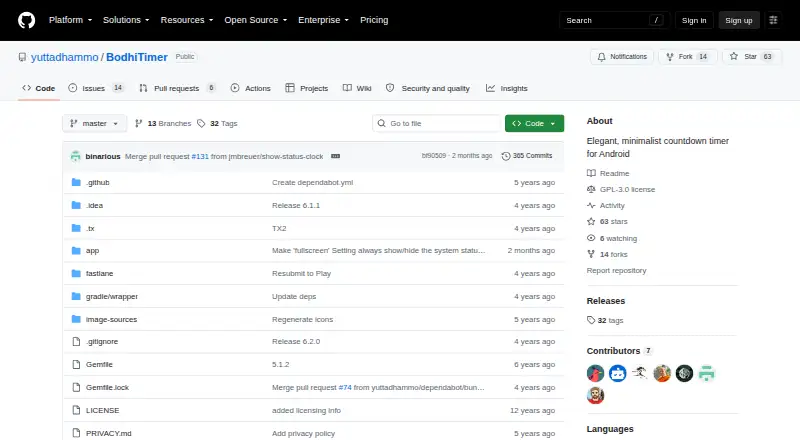Open the green printer-like contributor avatar
The width and height of the screenshot is (800, 440).
point(707,374)
